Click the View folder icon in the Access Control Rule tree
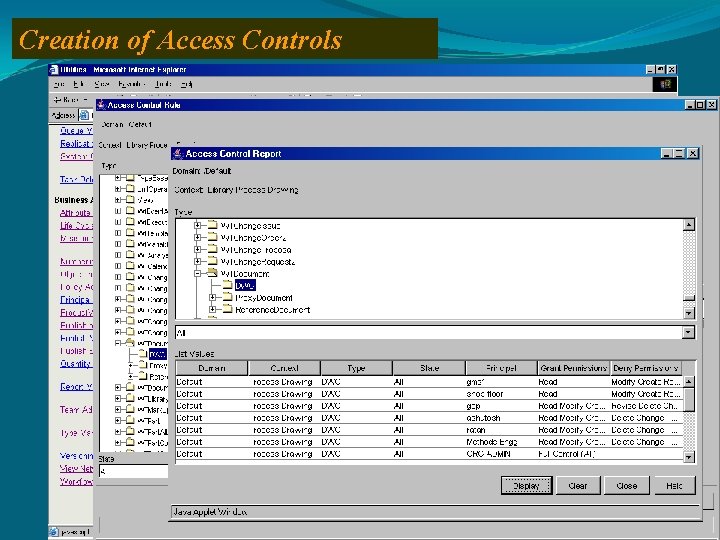The height and width of the screenshot is (540, 720). point(130,200)
